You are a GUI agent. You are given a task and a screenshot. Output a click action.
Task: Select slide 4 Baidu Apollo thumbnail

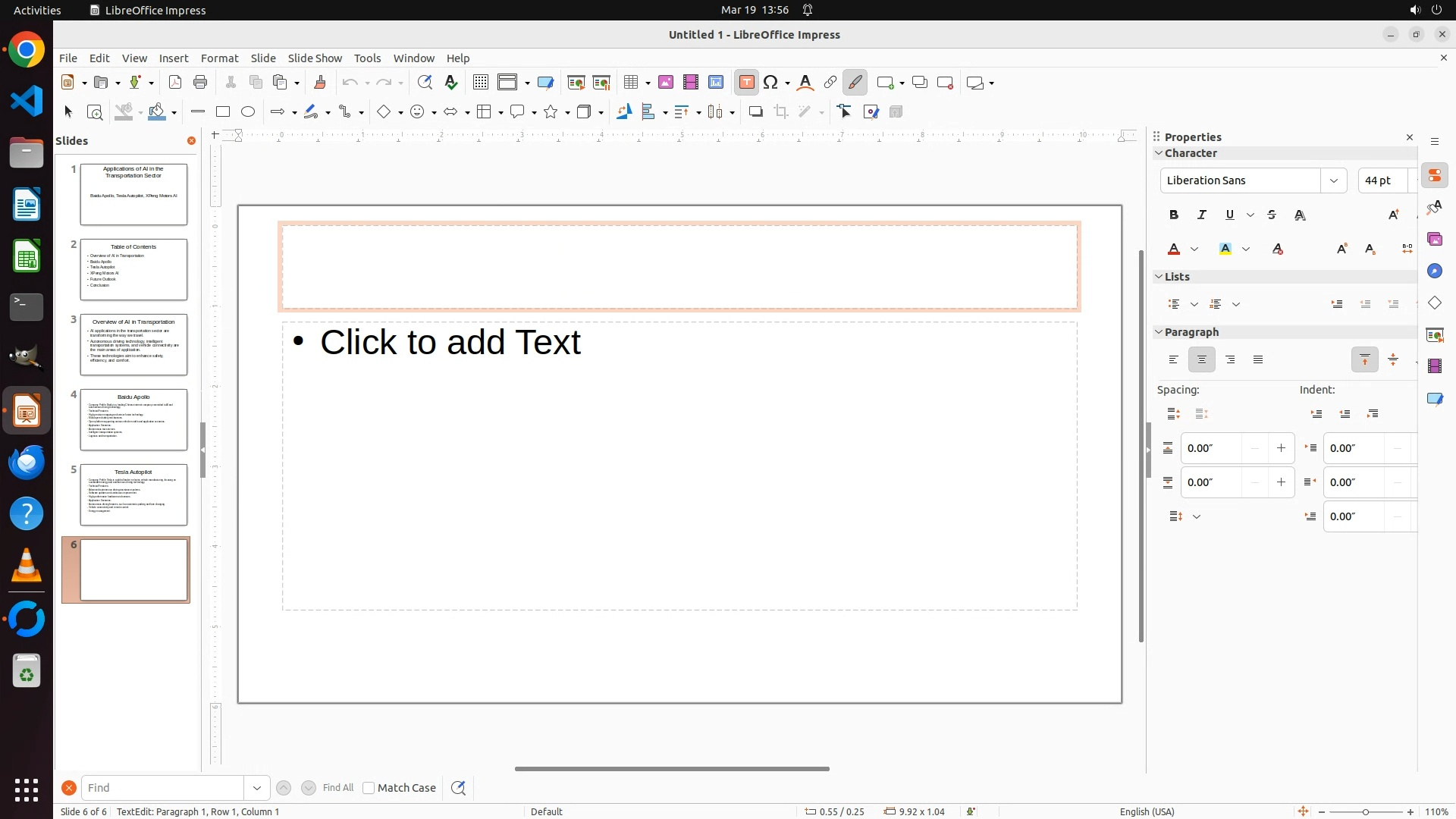133,419
